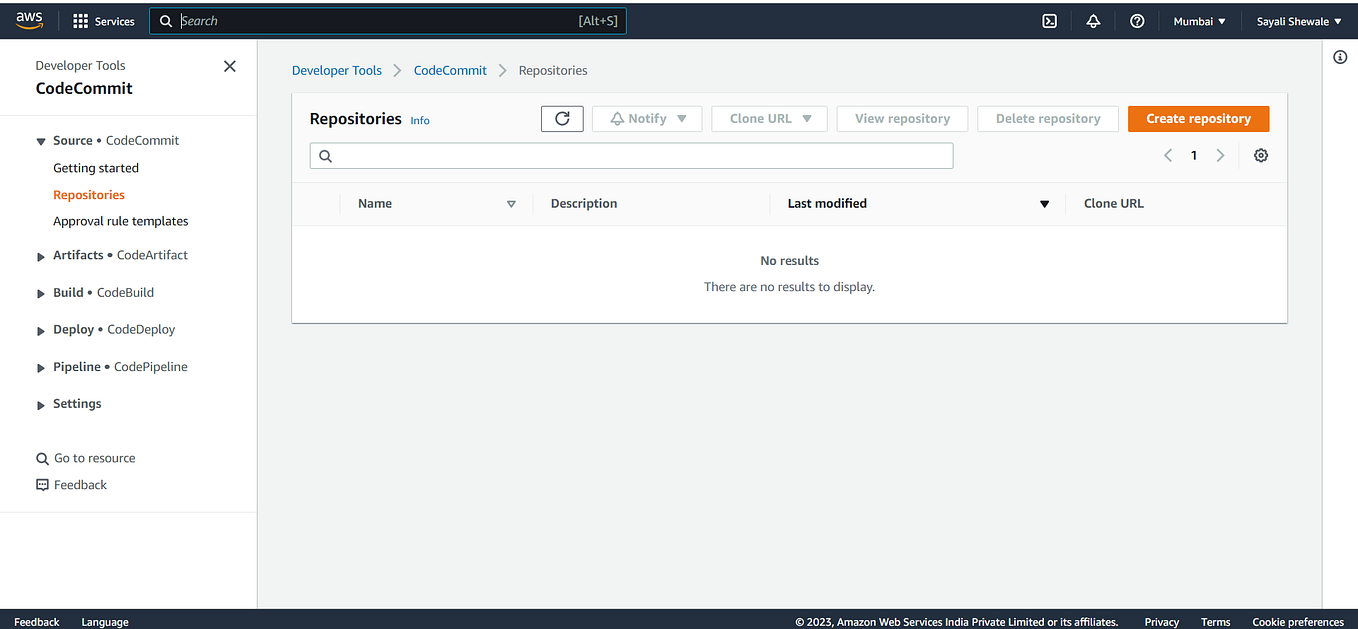Open the repositories table settings gear
Viewport: 1358px width, 629px height.
1260,155
